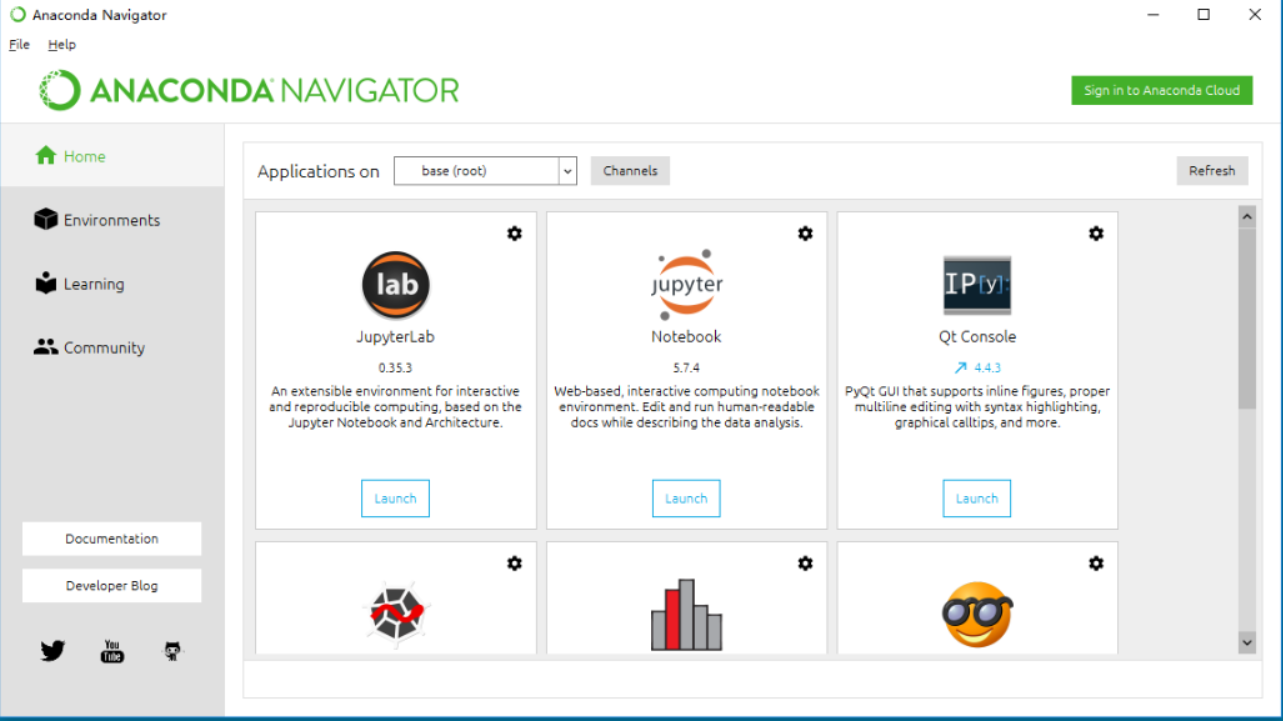Open Notebook settings gear
The height and width of the screenshot is (721, 1283).
click(805, 233)
